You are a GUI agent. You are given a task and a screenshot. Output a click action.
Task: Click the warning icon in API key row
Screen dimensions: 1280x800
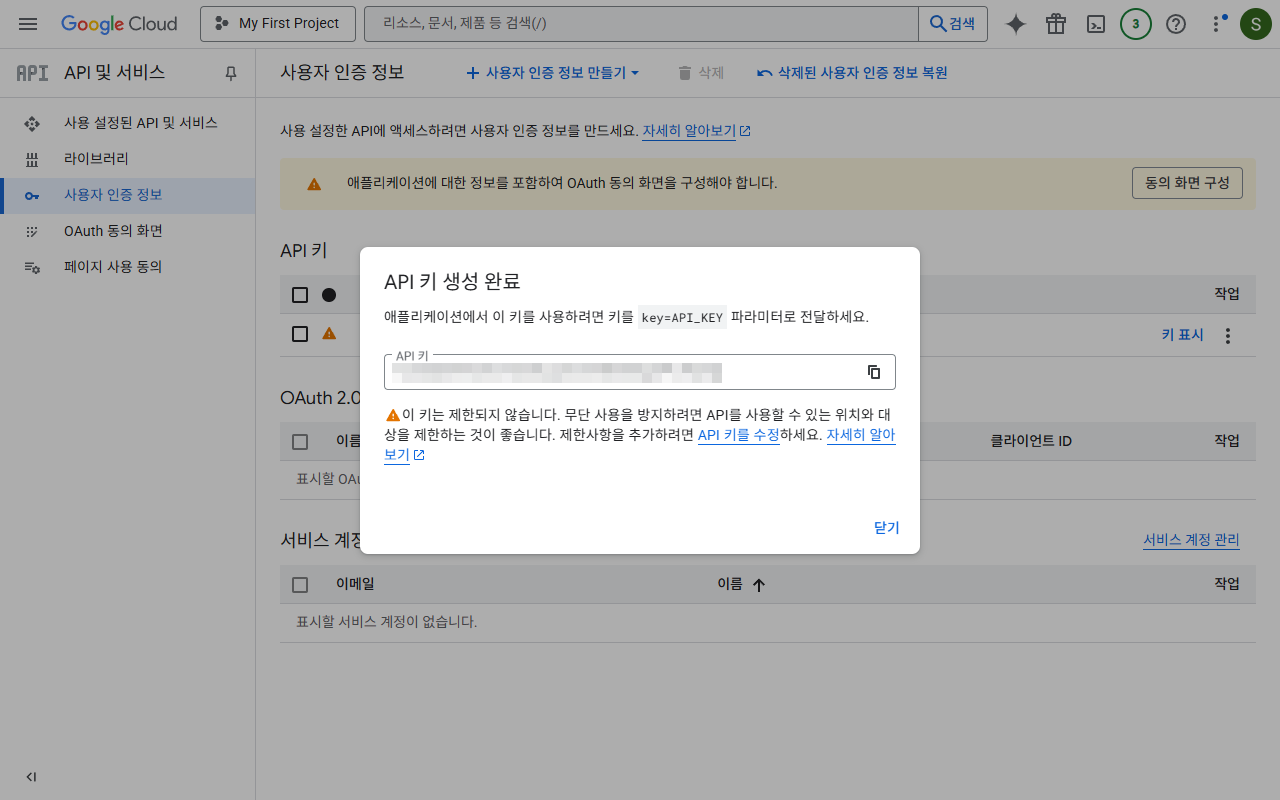coord(329,334)
